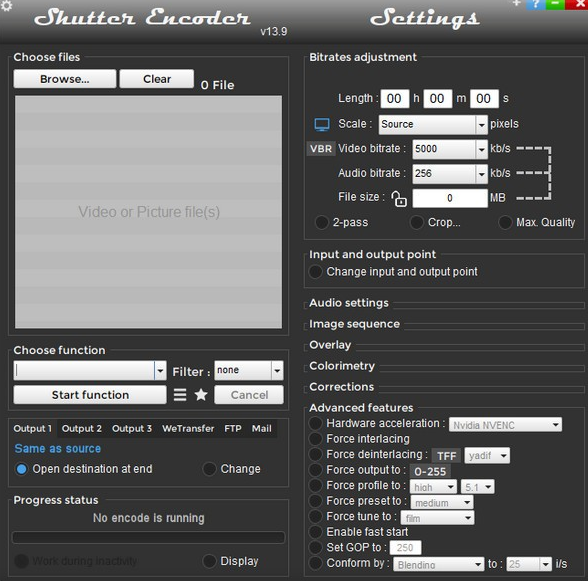Click the star favorites icon
Screen dimensions: 588x581
(201, 395)
